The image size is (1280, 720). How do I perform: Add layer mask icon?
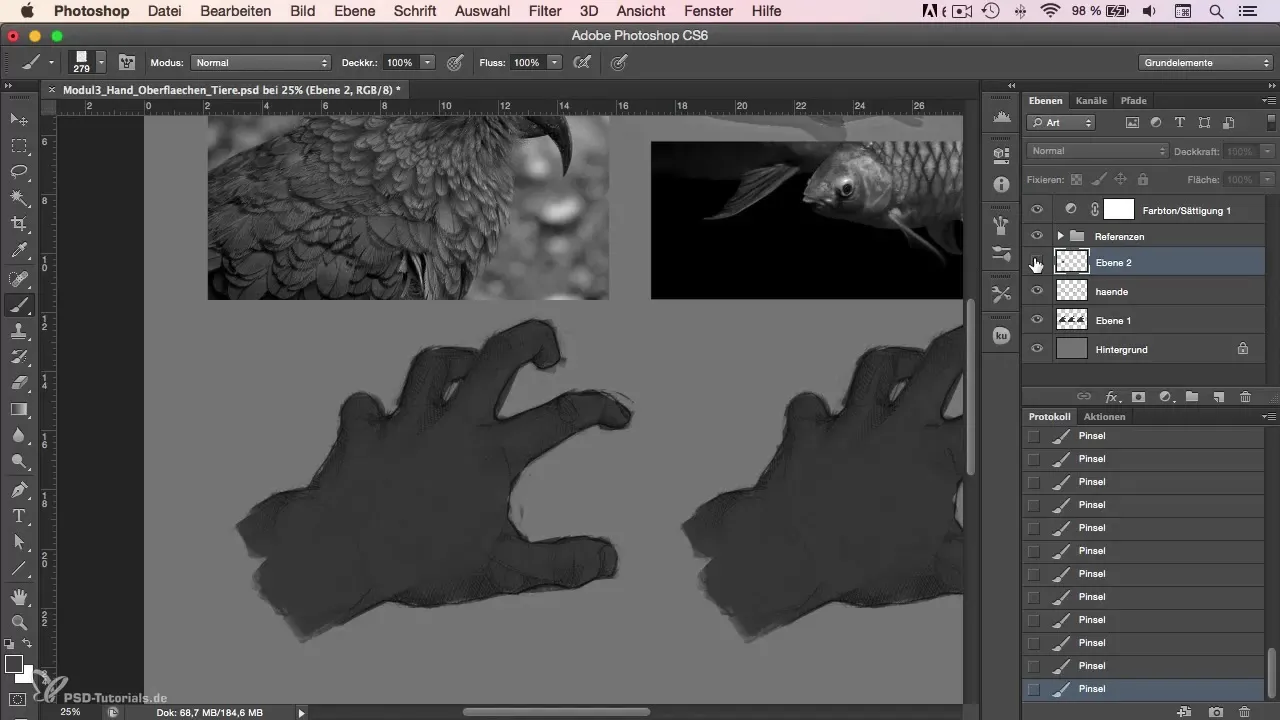[x=1138, y=397]
